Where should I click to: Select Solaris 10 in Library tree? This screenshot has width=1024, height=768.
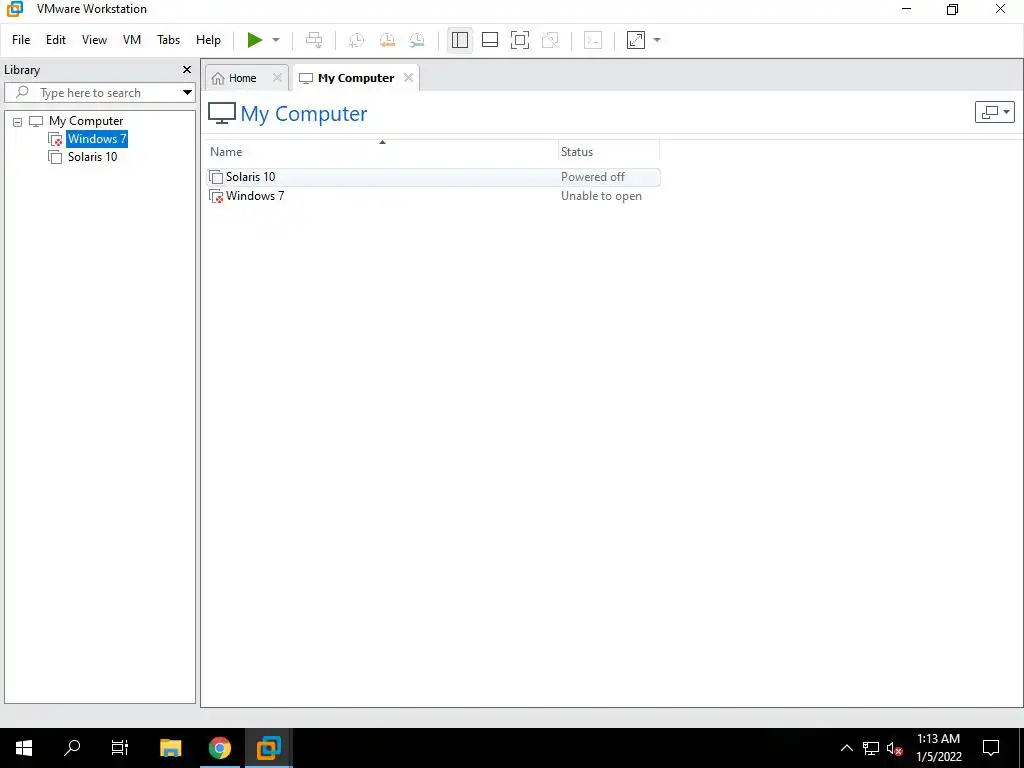(x=93, y=157)
